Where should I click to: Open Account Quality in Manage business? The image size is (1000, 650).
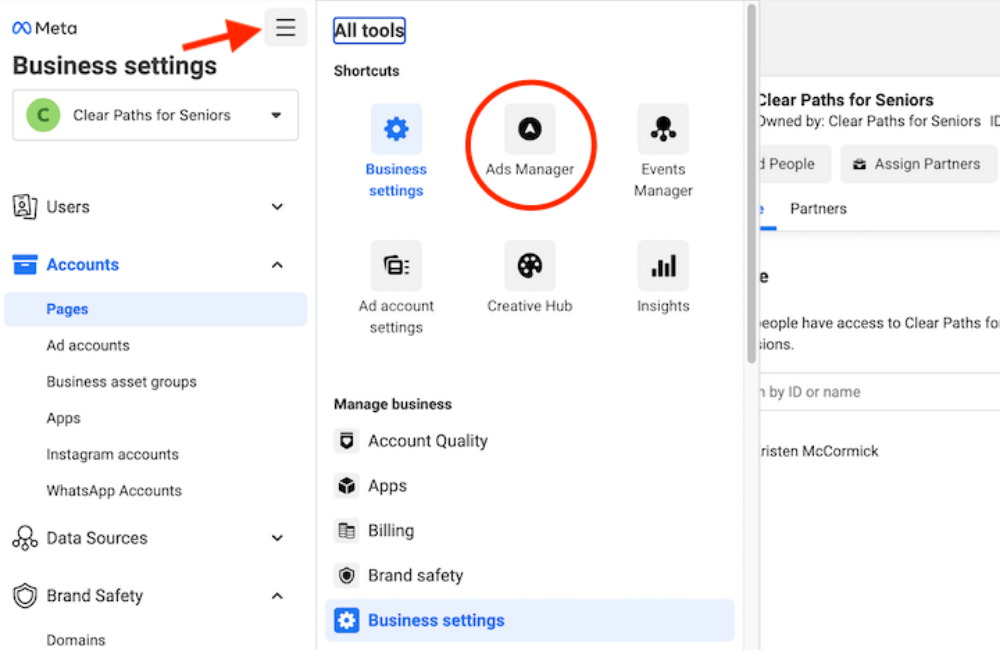(427, 441)
